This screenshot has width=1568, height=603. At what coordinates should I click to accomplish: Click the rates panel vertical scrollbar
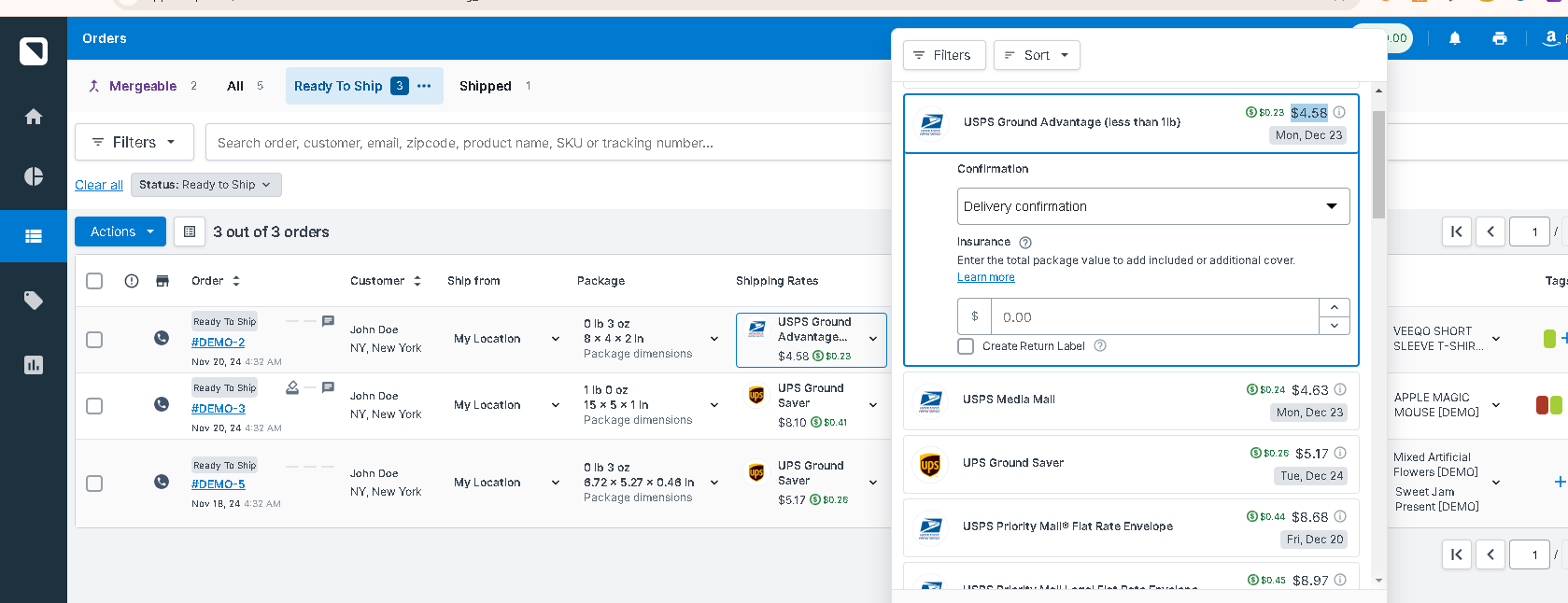1378,164
